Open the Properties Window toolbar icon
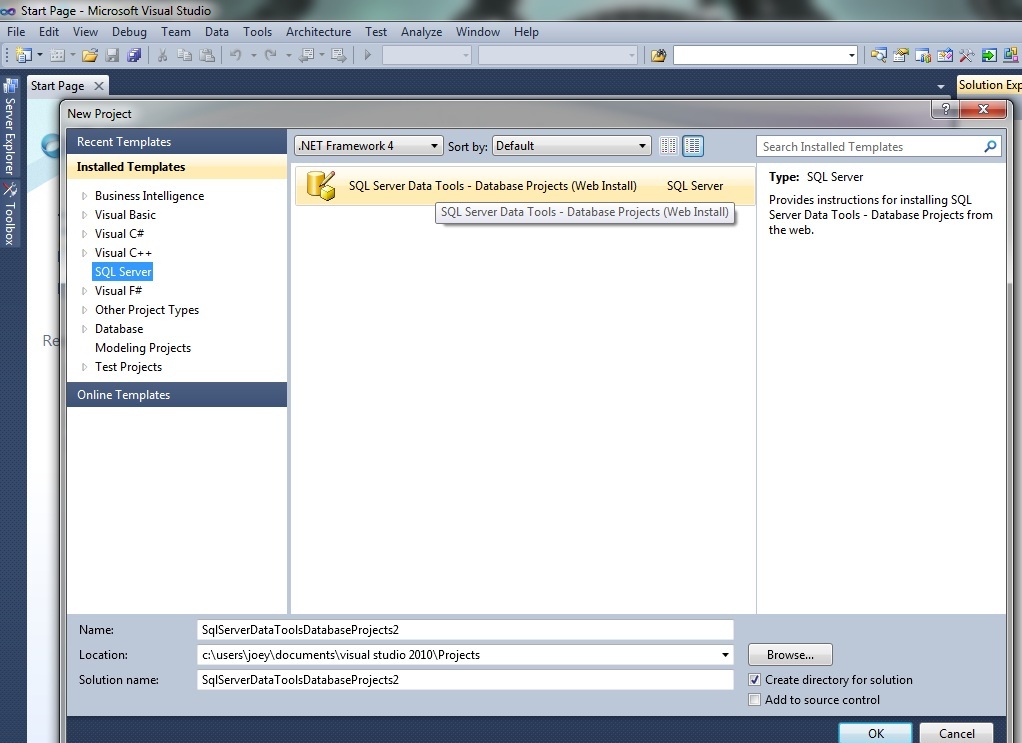1022x743 pixels. click(901, 55)
